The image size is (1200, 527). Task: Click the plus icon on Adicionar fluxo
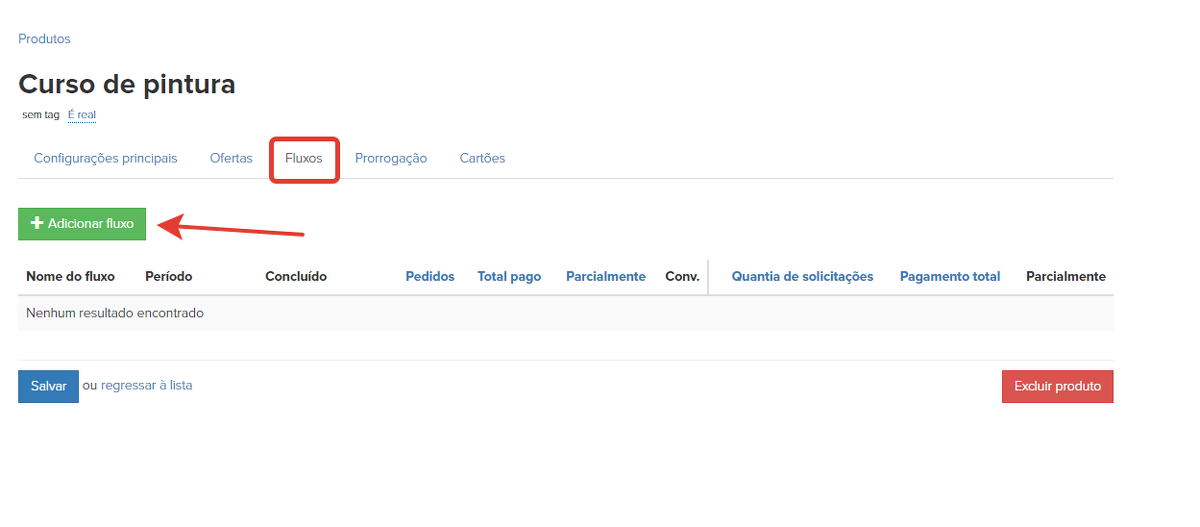coord(37,224)
